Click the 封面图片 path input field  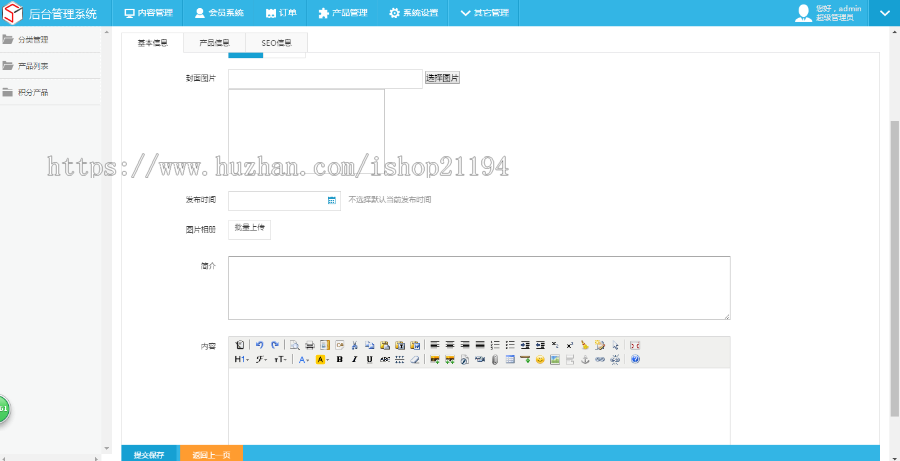coord(325,79)
